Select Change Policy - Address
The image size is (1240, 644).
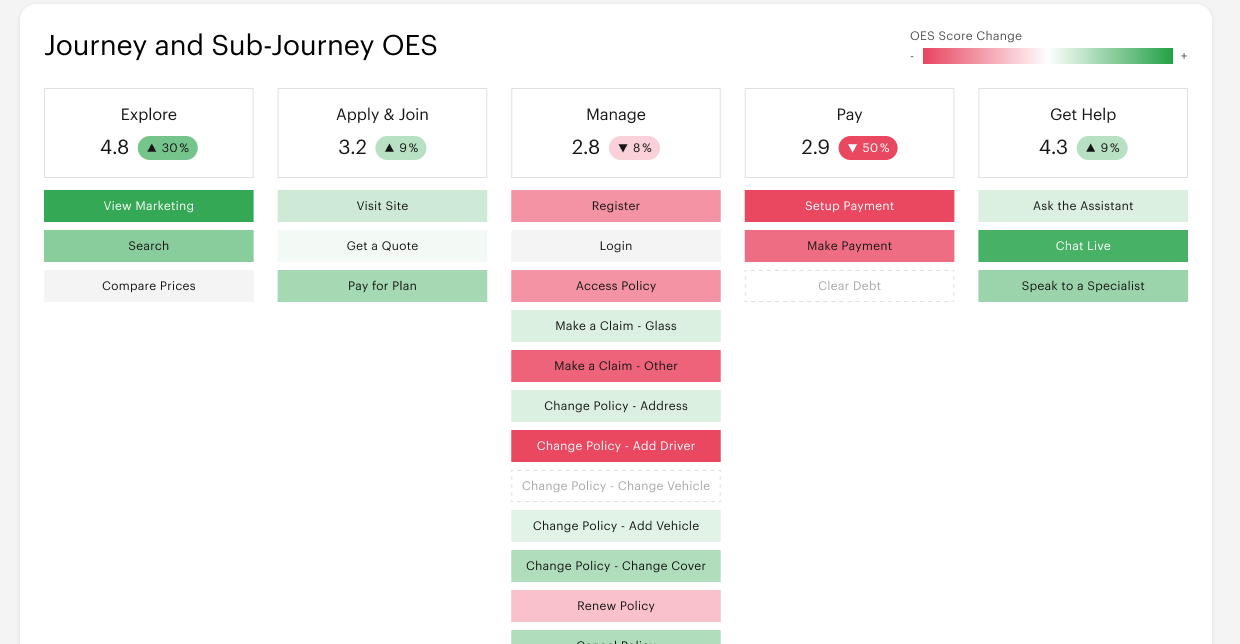[x=616, y=406]
